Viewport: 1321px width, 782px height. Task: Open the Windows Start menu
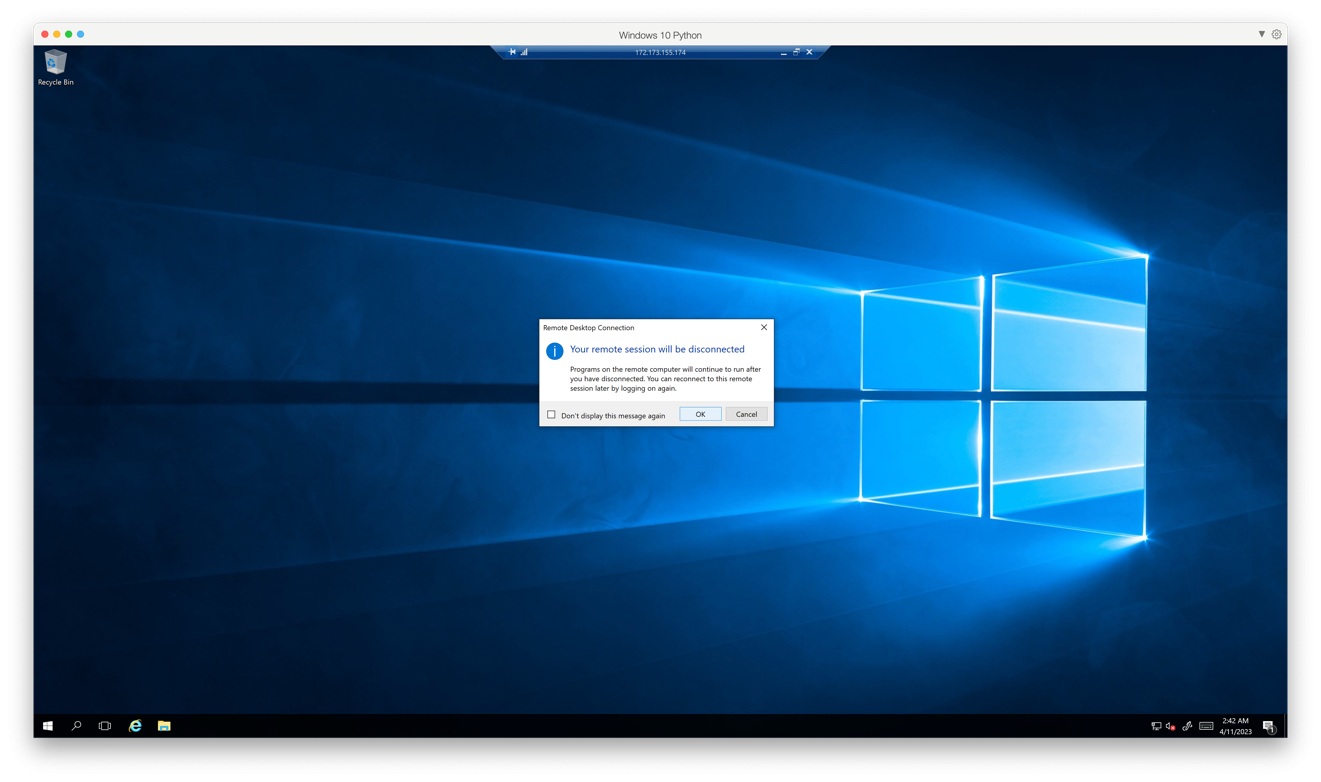click(x=47, y=726)
